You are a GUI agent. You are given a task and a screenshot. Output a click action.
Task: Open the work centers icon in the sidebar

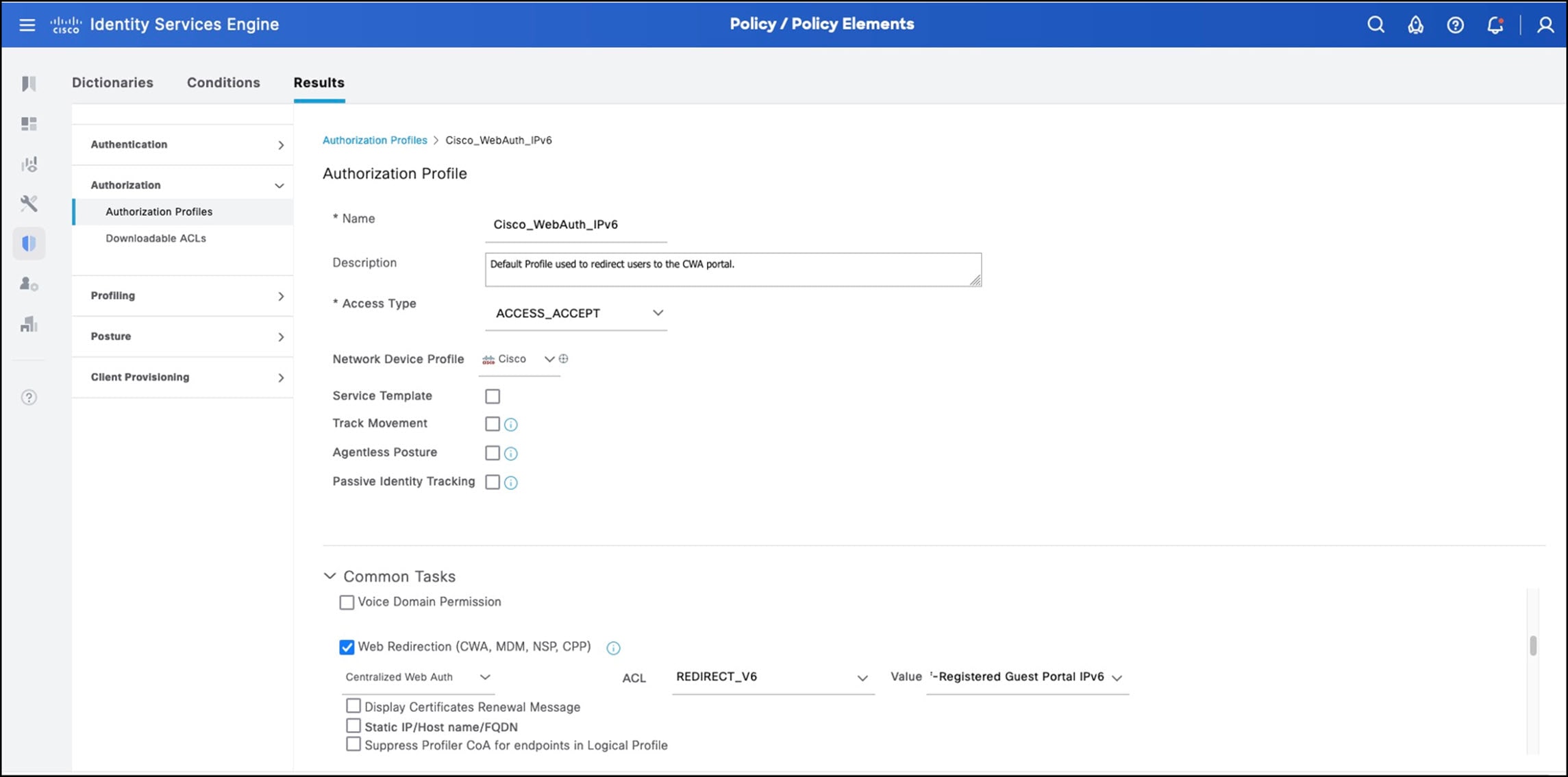(x=29, y=323)
